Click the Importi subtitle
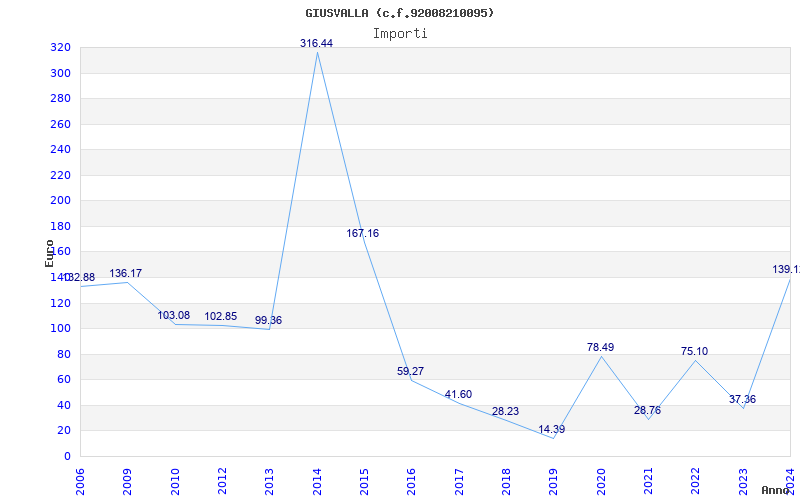Viewport: 800px width, 500px height. [400, 34]
